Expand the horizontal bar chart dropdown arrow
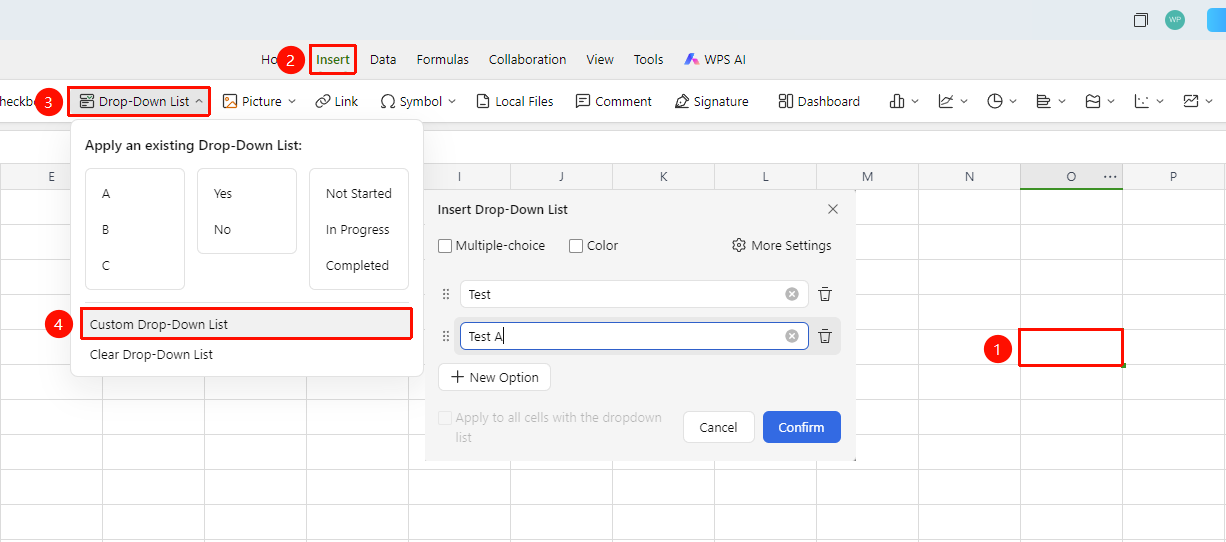The width and height of the screenshot is (1226, 542). pos(1062,101)
